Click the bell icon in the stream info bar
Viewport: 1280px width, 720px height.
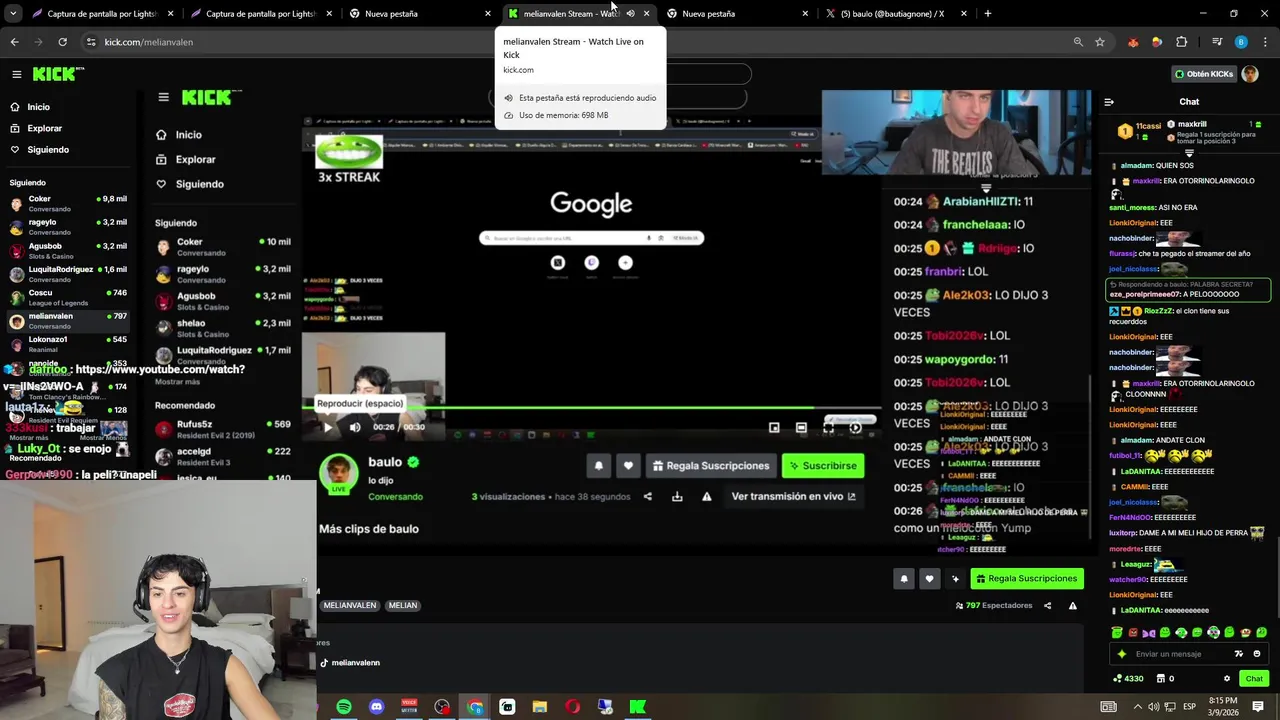pos(904,578)
